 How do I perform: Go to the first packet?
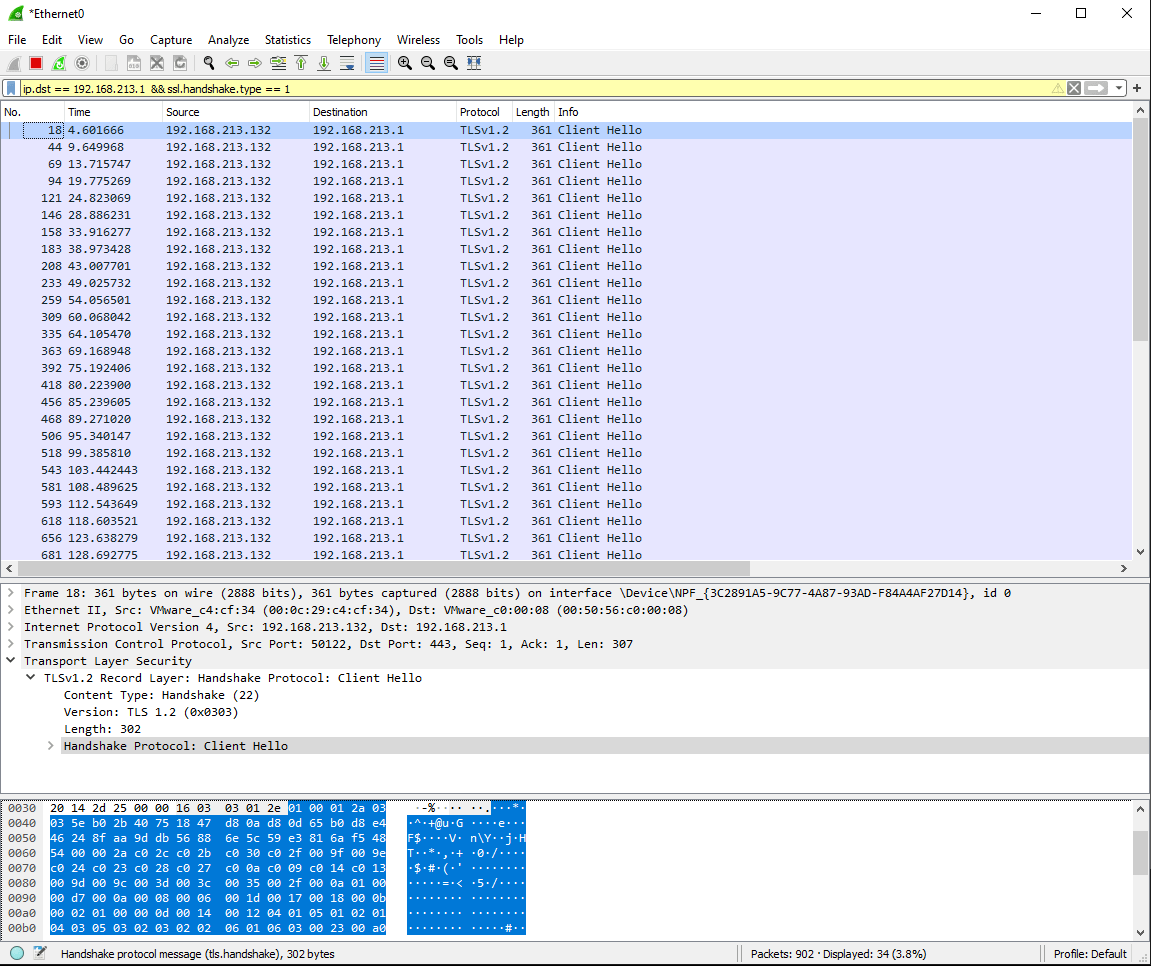pos(301,62)
